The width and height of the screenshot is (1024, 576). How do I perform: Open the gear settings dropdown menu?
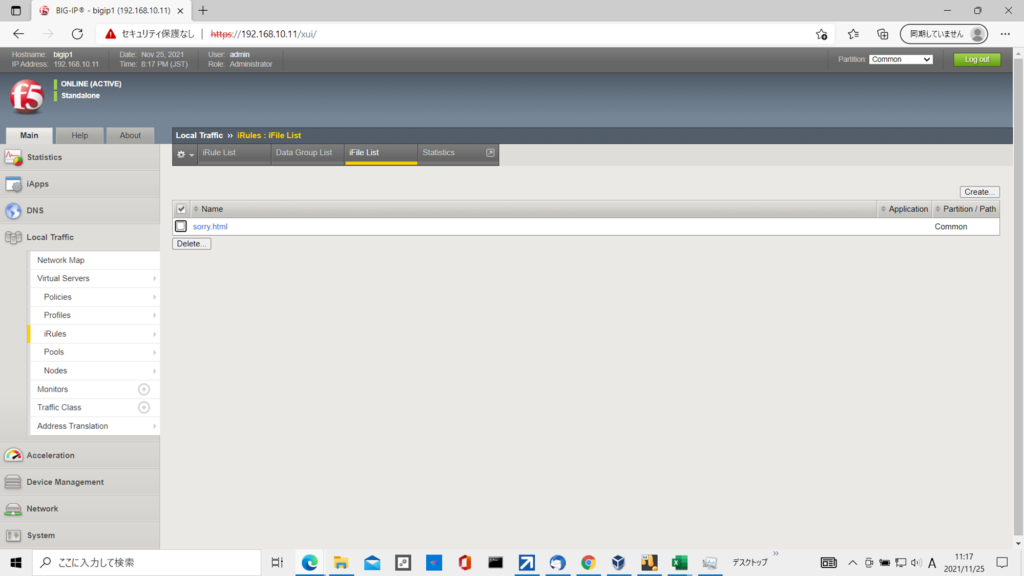[185, 154]
